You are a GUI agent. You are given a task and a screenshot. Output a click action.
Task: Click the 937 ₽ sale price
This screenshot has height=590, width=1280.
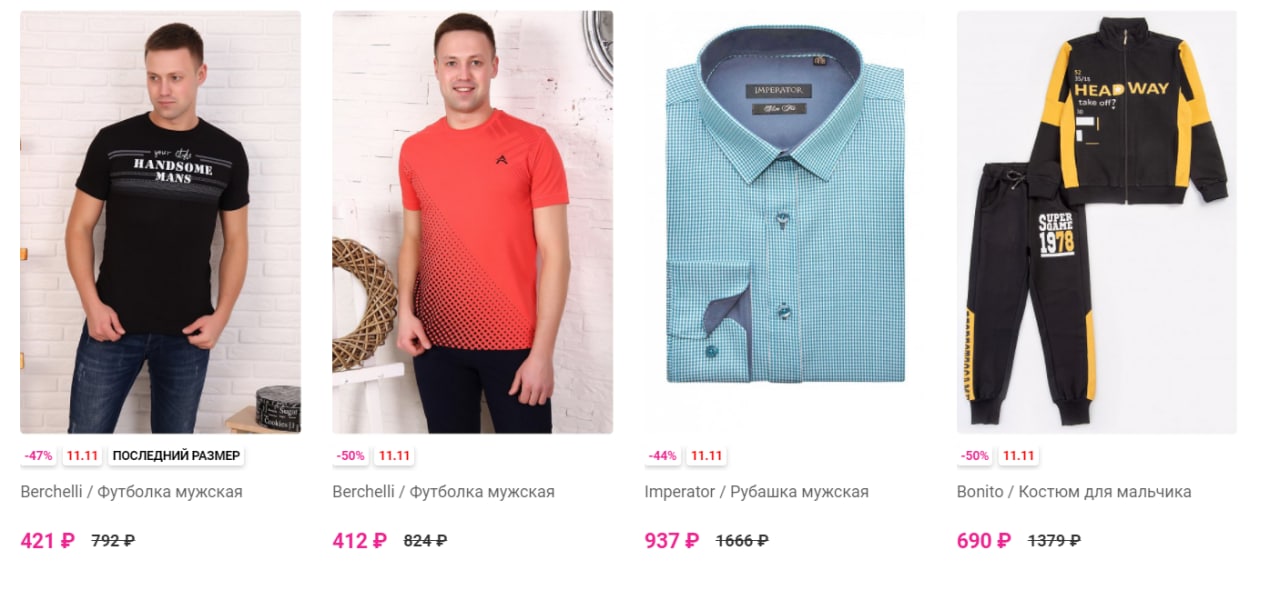(672, 541)
